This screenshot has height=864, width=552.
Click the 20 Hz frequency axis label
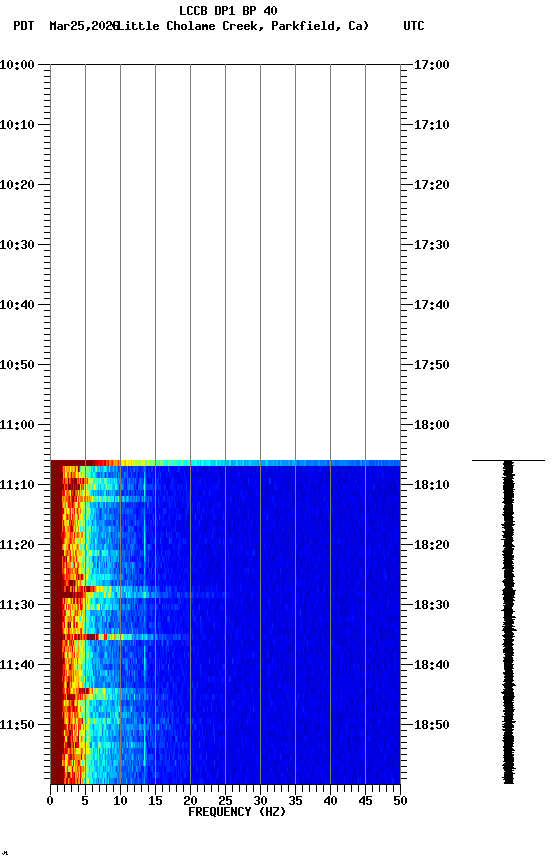[190, 801]
